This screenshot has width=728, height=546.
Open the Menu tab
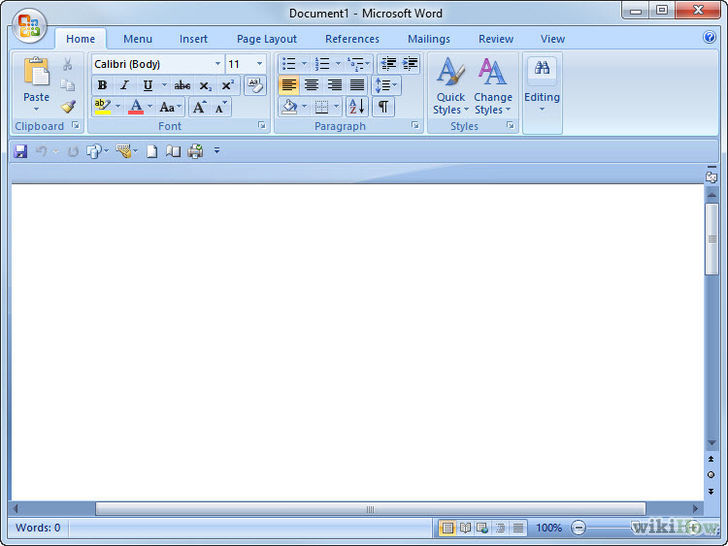pos(137,39)
